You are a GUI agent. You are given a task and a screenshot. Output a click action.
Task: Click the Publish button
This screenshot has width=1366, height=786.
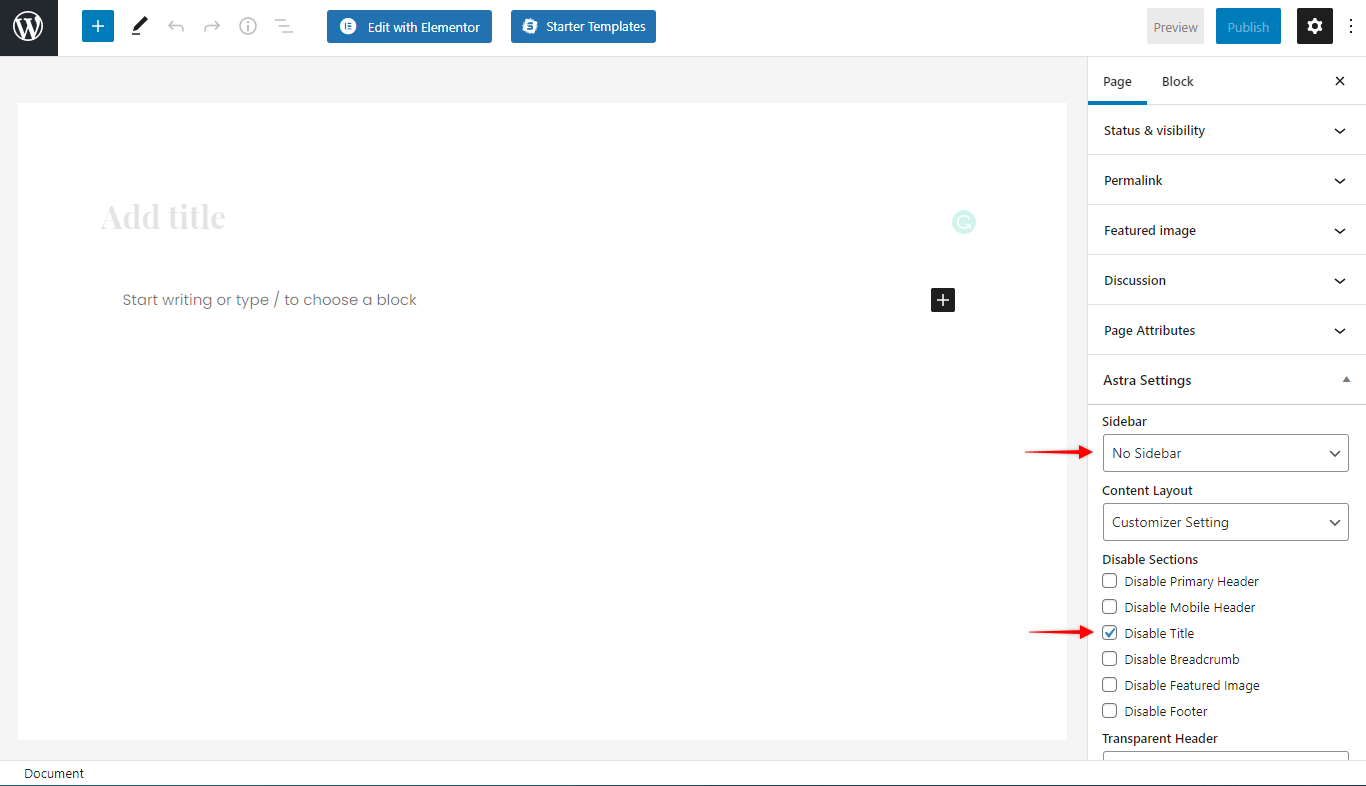1248,27
